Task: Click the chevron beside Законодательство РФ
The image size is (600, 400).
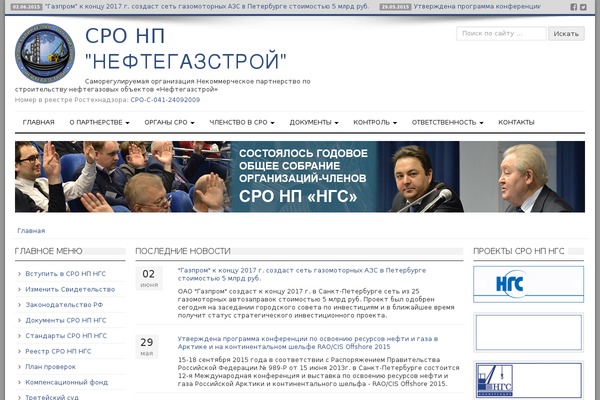Action: (19, 305)
